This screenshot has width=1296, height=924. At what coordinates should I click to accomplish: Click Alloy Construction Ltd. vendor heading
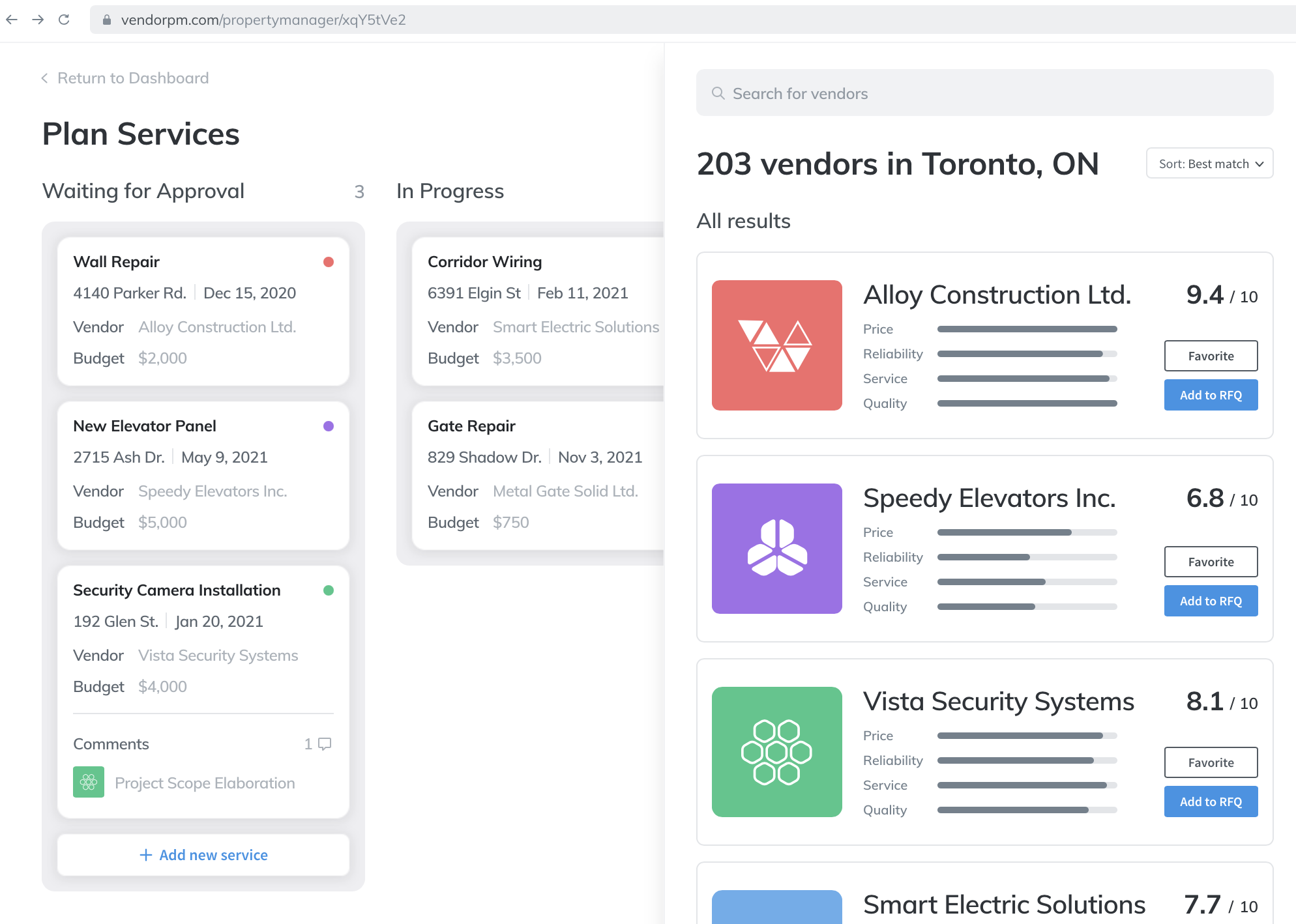click(997, 295)
